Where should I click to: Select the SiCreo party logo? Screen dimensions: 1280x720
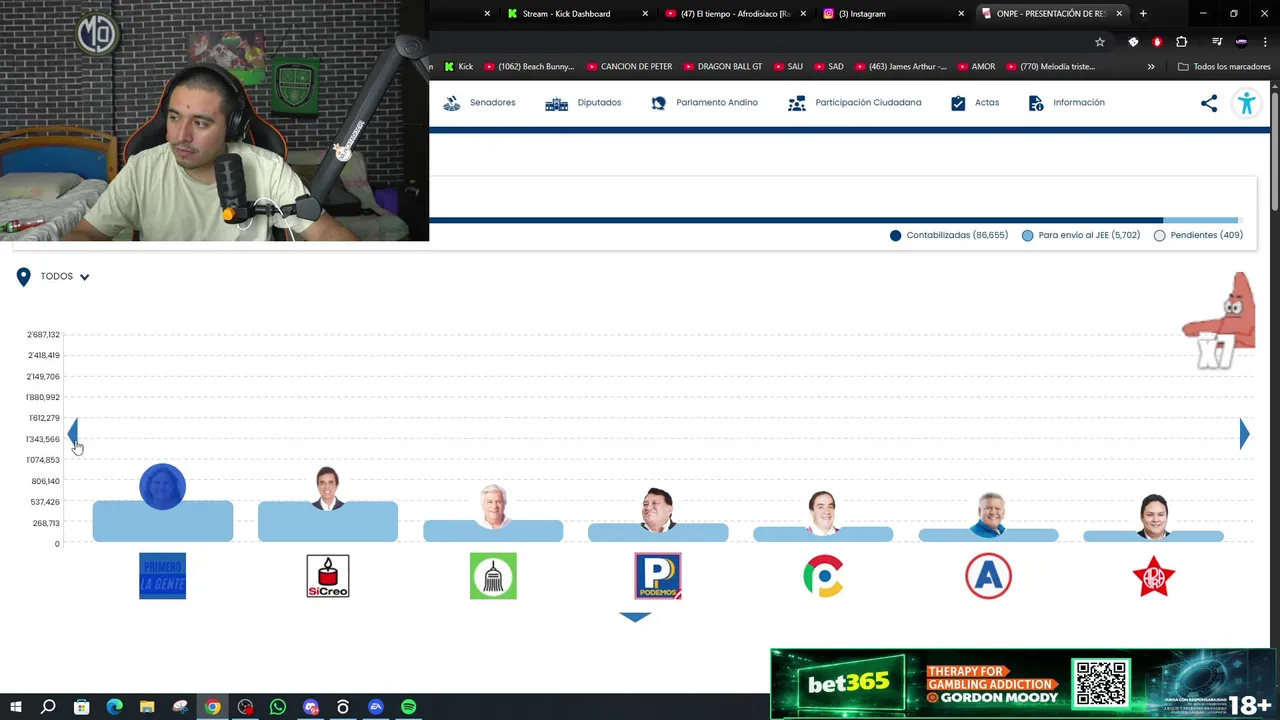coord(328,576)
